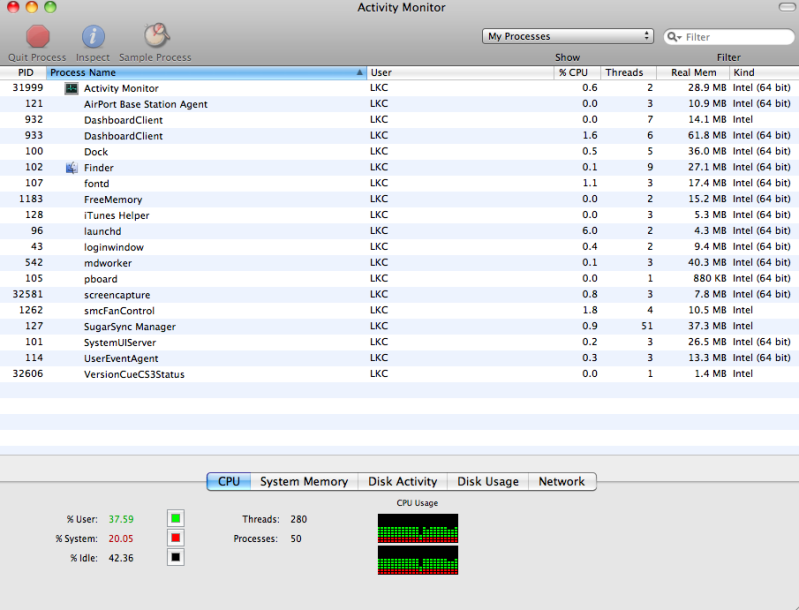
Task: Select the loginwindow process row
Action: [400, 247]
